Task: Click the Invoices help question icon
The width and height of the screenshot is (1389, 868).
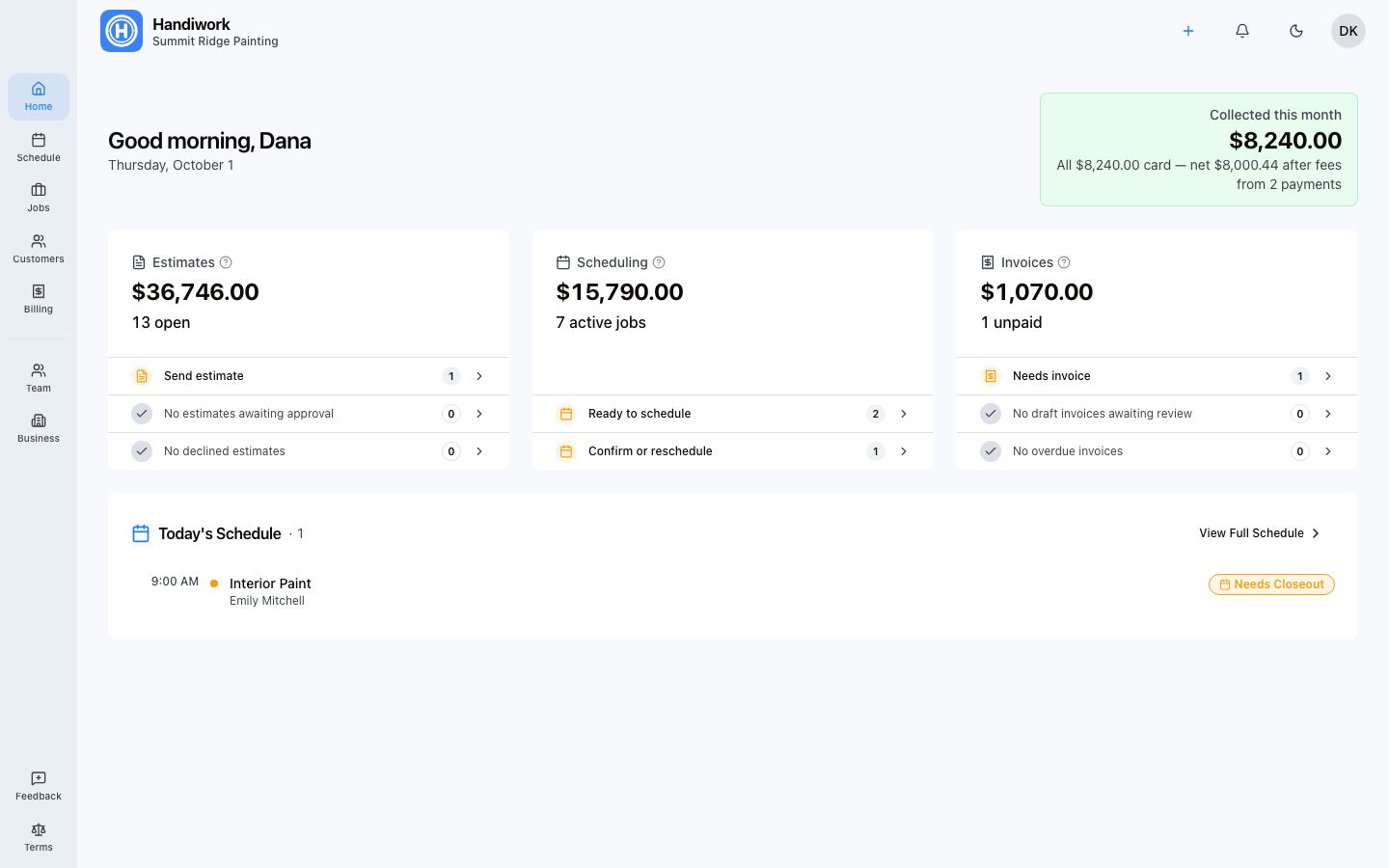Action: [1064, 262]
